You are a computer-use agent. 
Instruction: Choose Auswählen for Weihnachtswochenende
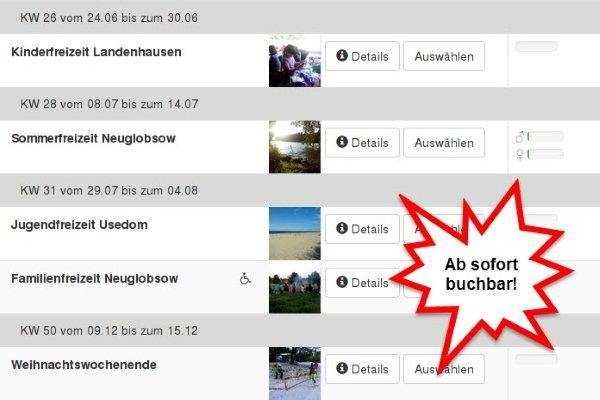(x=444, y=369)
